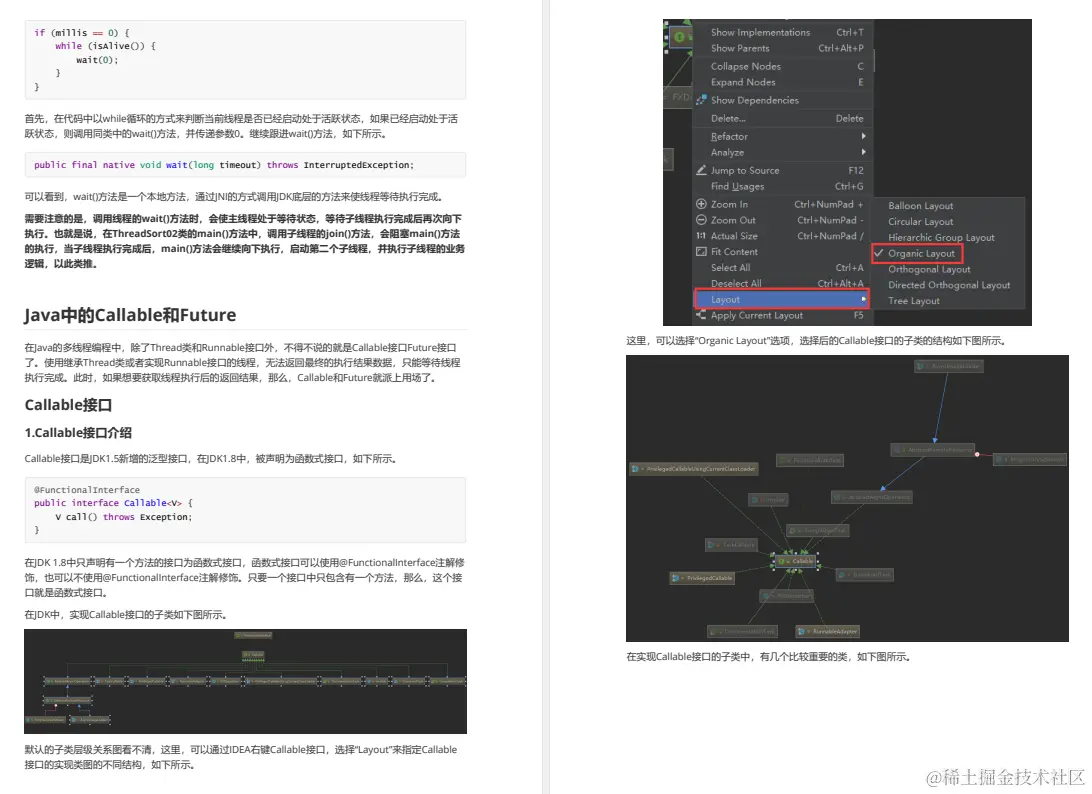Click the Refactor menu entry label

coord(728,137)
